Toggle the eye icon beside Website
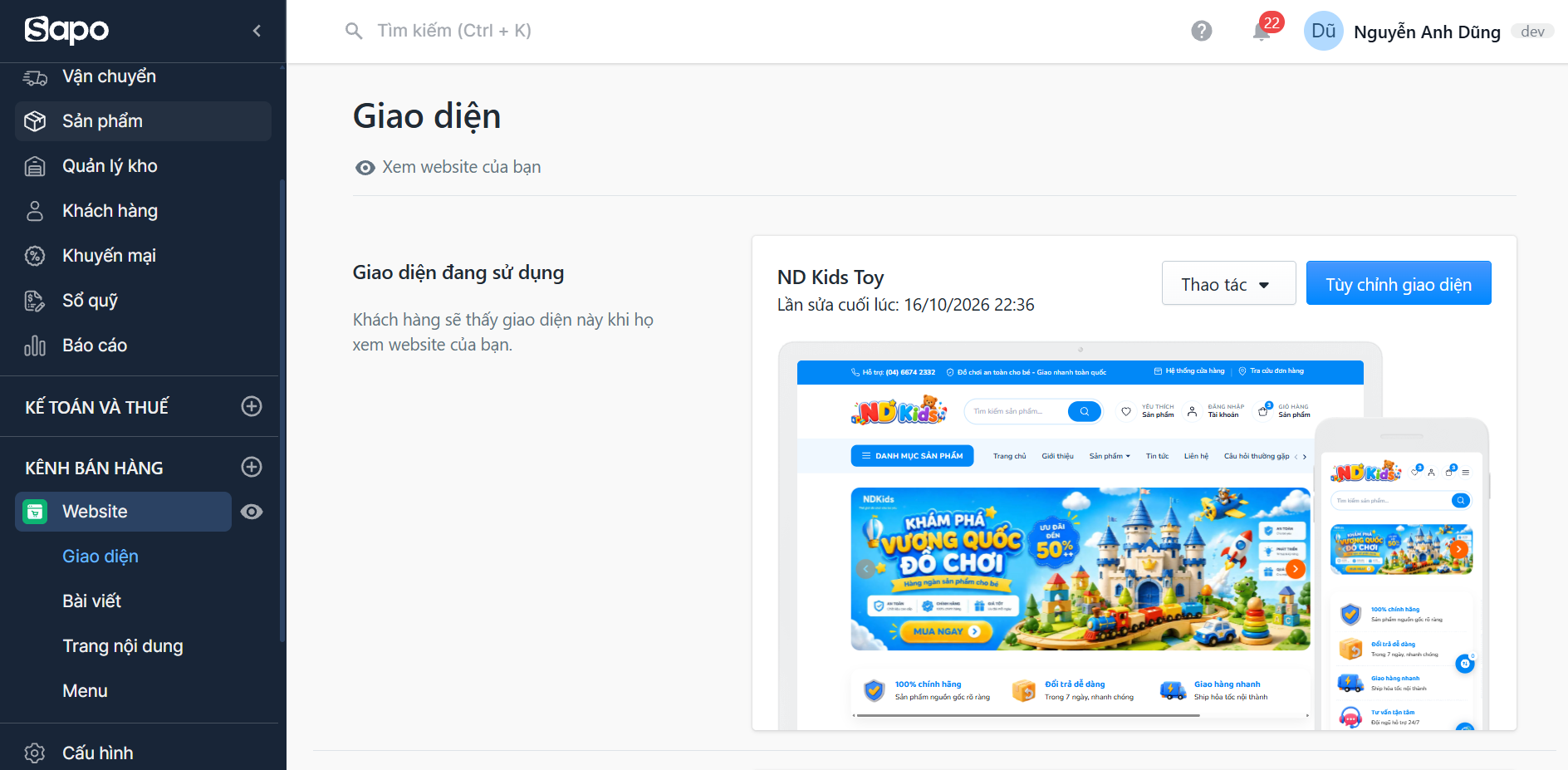This screenshot has width=1568, height=770. click(252, 512)
